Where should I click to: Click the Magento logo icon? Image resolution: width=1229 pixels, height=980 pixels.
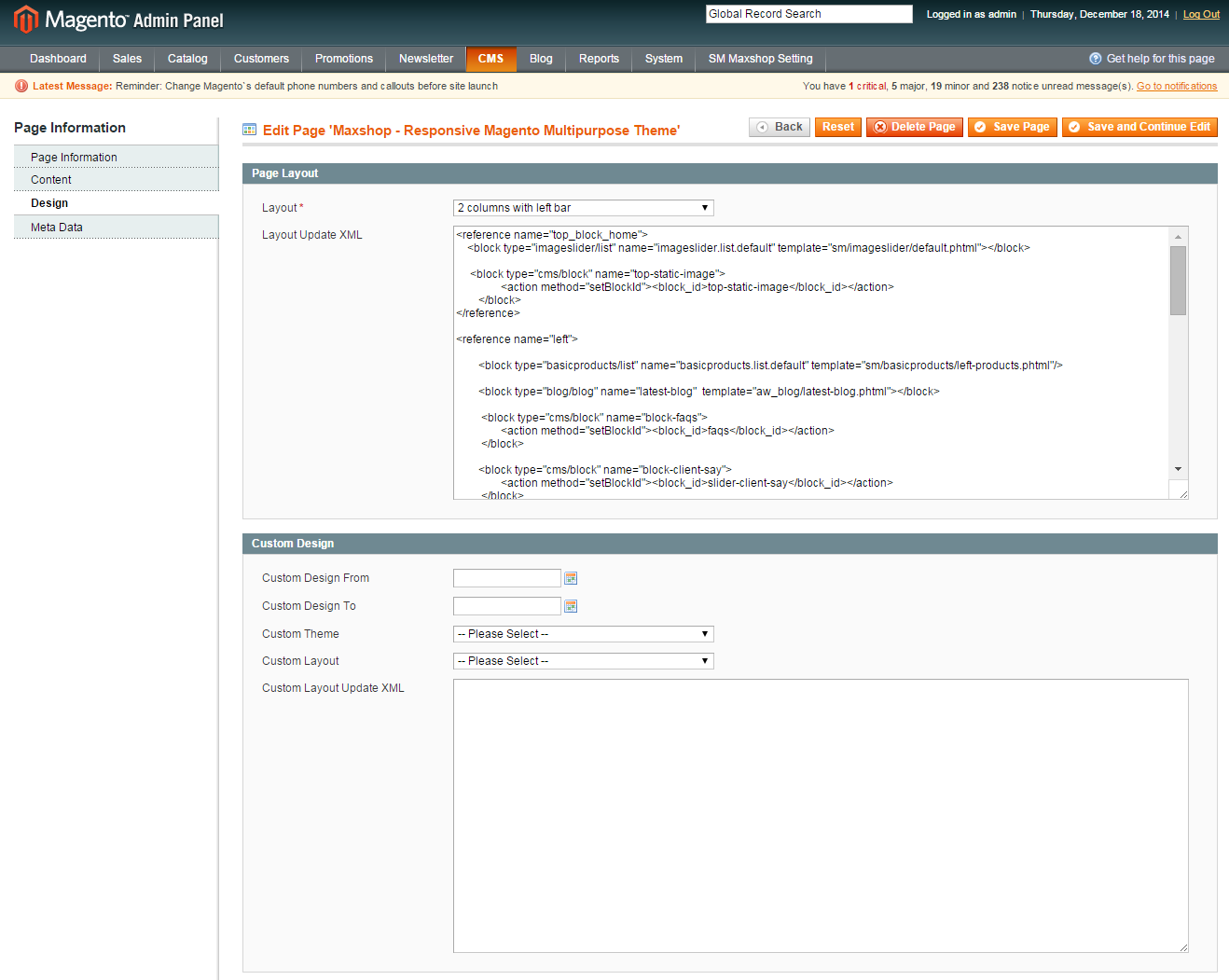[x=26, y=19]
